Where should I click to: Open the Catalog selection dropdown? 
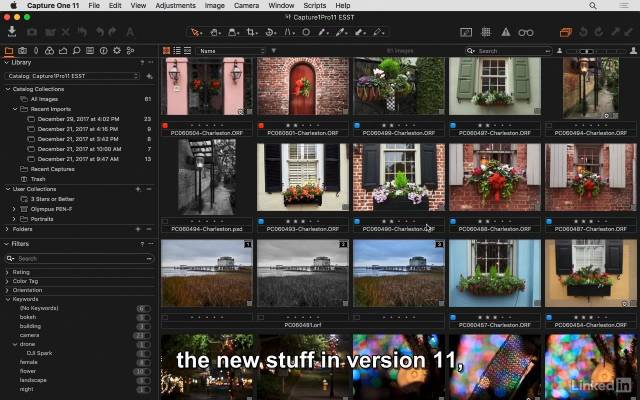(70, 75)
